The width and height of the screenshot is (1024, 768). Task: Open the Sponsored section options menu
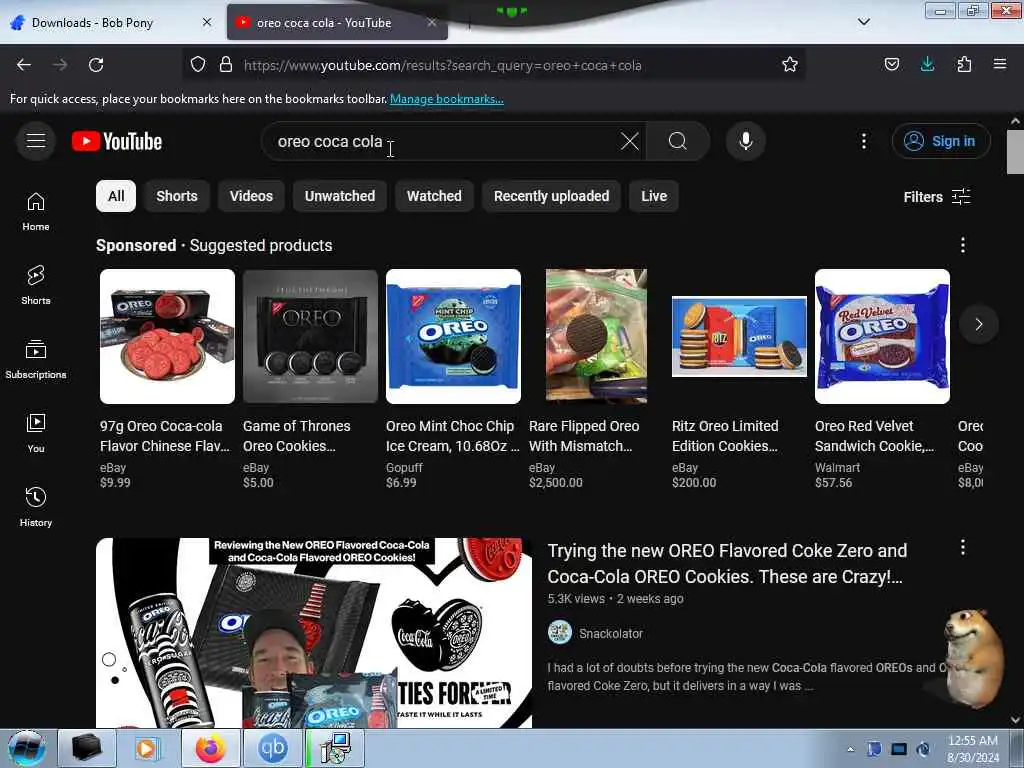coord(963,245)
